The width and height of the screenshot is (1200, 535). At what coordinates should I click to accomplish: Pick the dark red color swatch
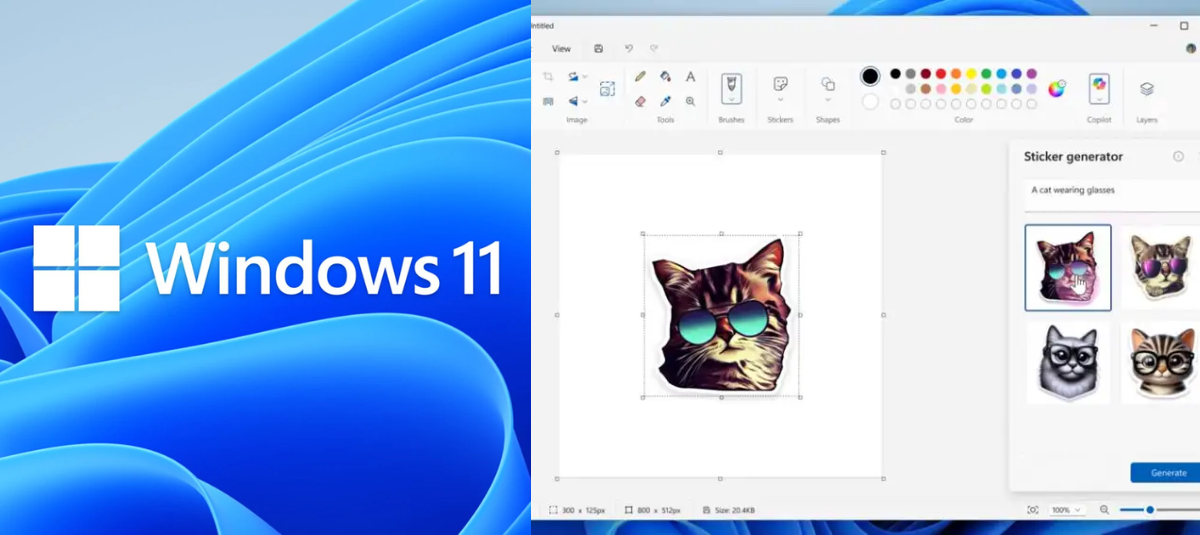(x=926, y=73)
